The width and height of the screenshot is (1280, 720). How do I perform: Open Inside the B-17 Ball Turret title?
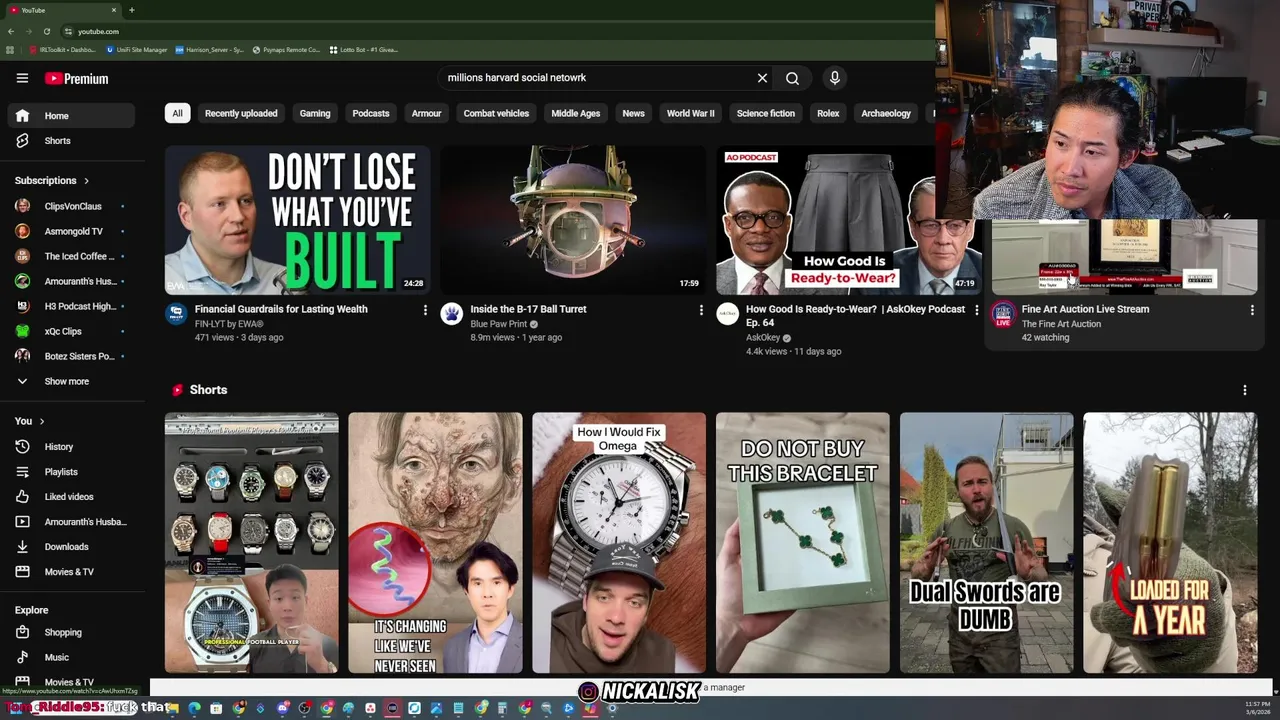pos(529,309)
